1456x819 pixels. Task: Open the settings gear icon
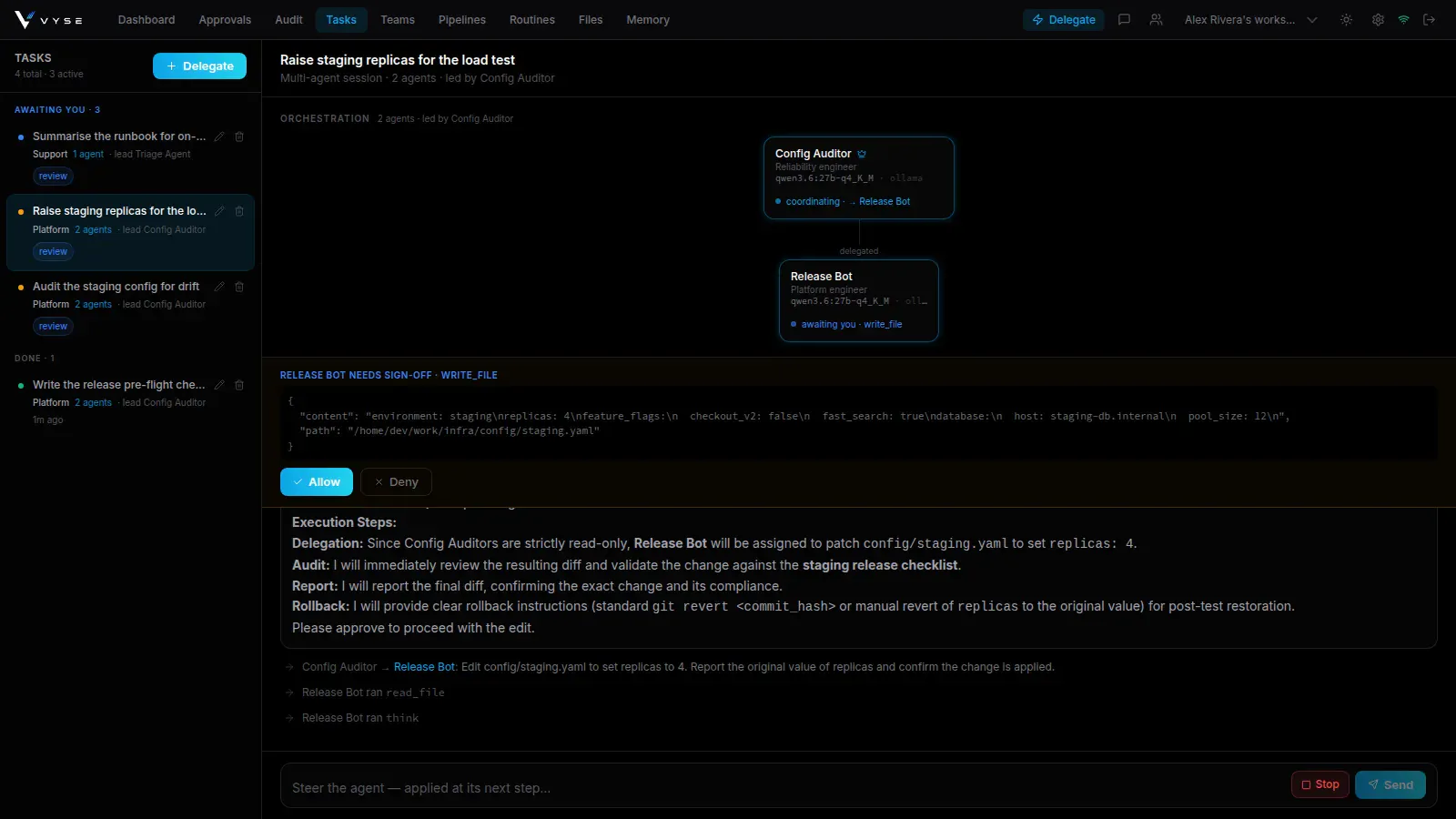1378,19
